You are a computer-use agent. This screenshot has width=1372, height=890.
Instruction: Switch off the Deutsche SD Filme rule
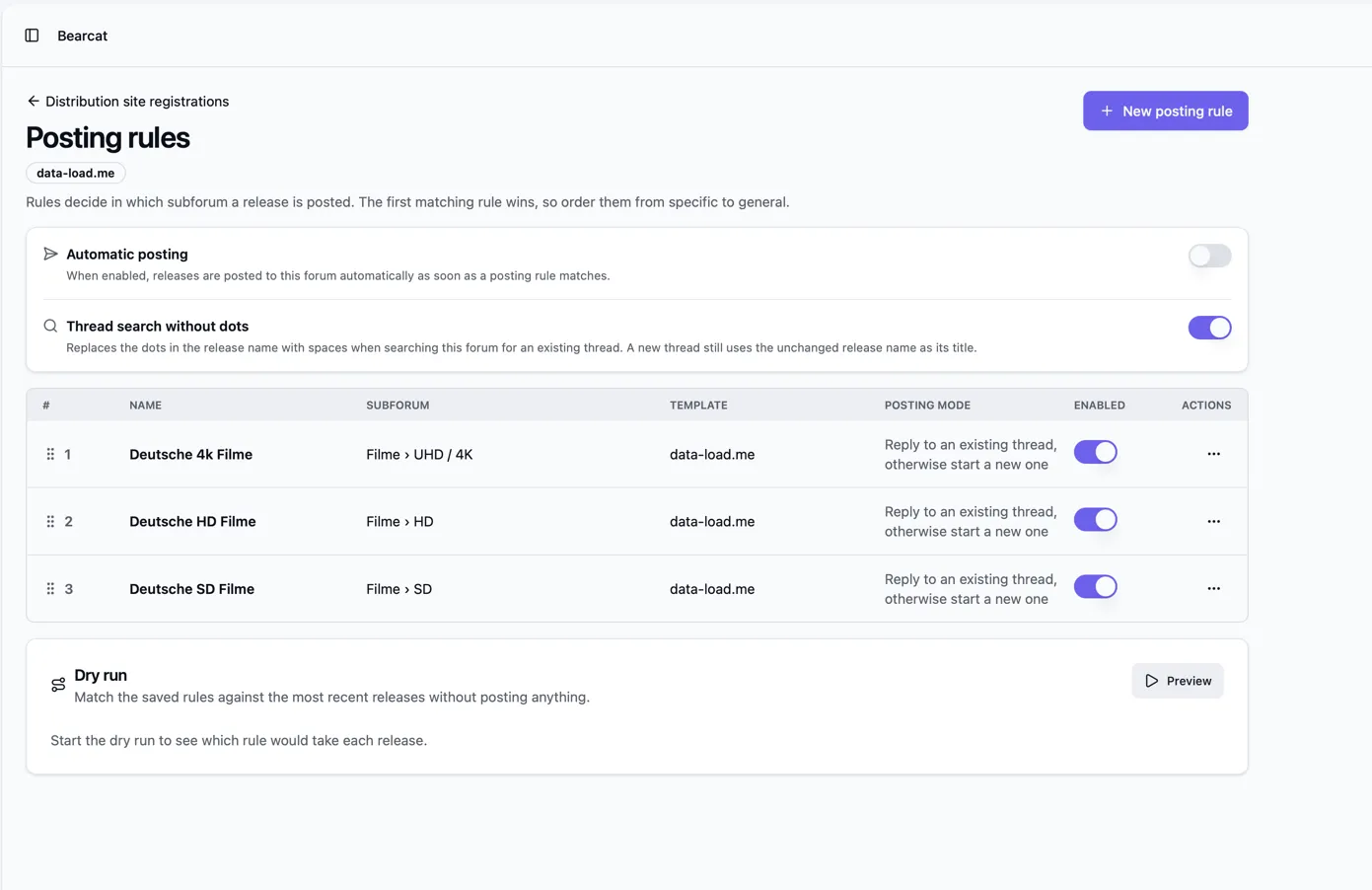[1095, 586]
